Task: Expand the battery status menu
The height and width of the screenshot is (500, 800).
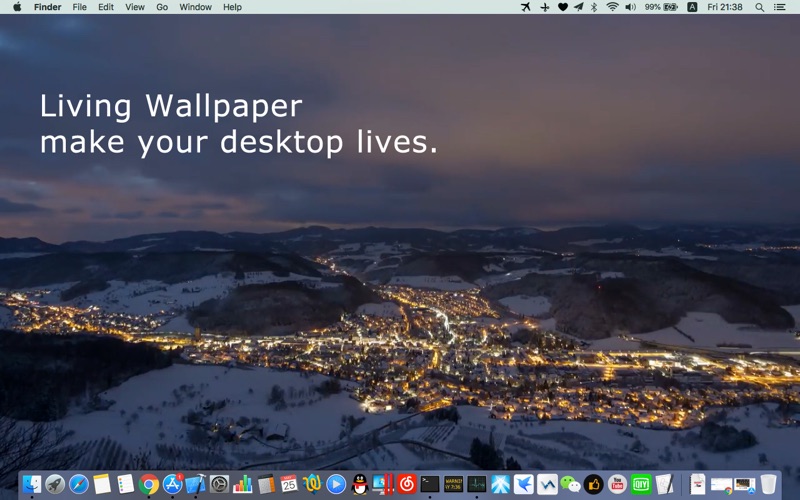Action: tap(670, 7)
